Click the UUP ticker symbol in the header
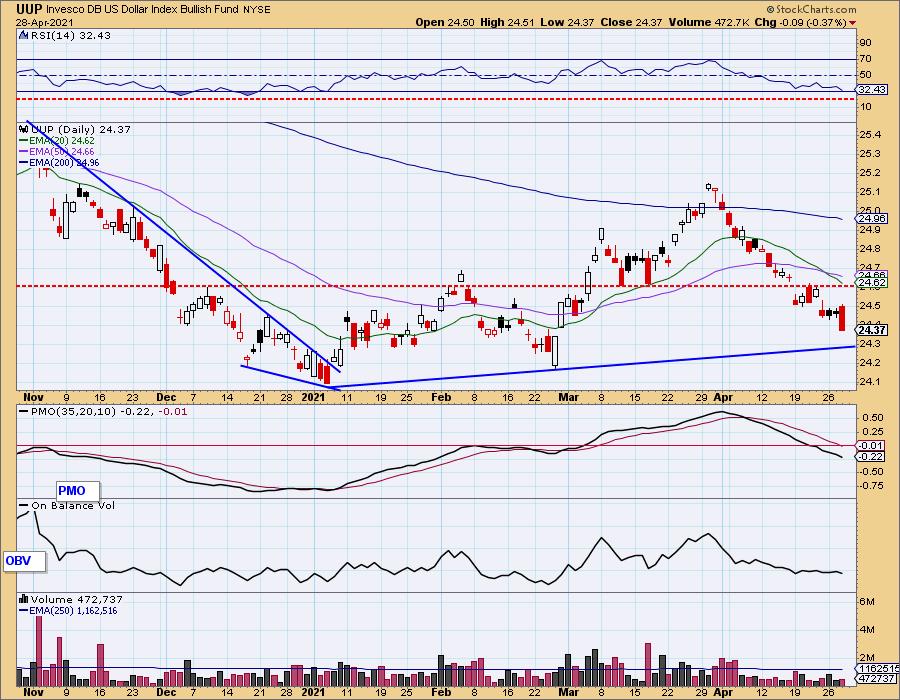This screenshot has width=900, height=700. (x=28, y=9)
